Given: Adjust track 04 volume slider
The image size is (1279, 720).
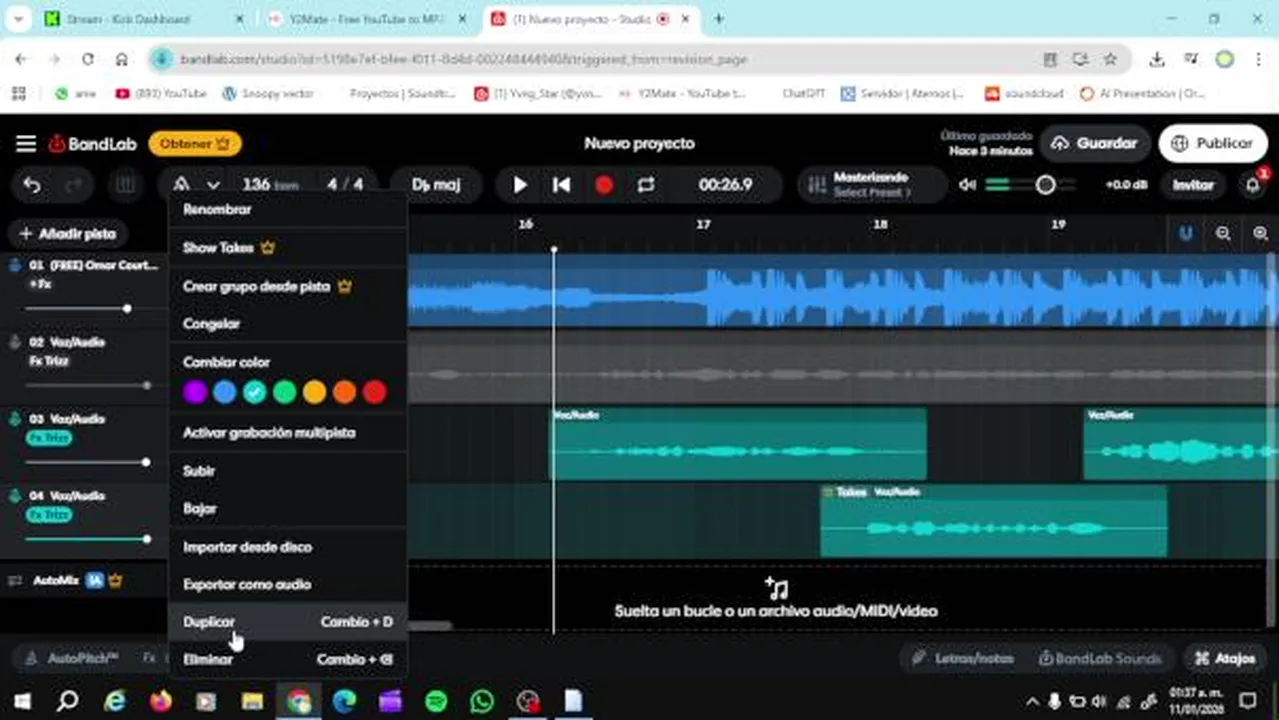Looking at the screenshot, I should [147, 539].
